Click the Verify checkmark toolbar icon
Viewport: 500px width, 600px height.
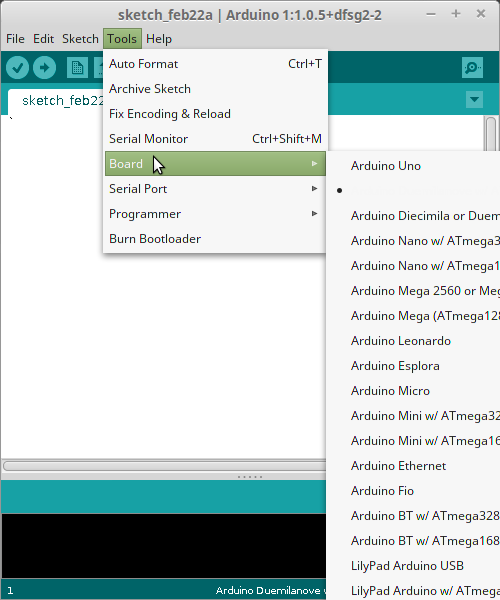click(x=18, y=68)
